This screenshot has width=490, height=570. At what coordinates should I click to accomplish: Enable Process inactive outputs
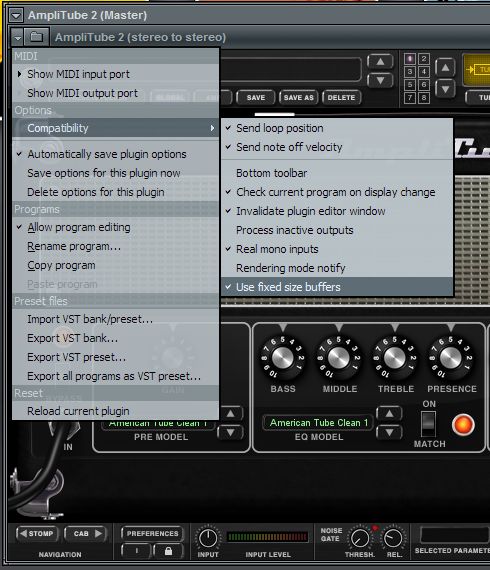click(337, 230)
